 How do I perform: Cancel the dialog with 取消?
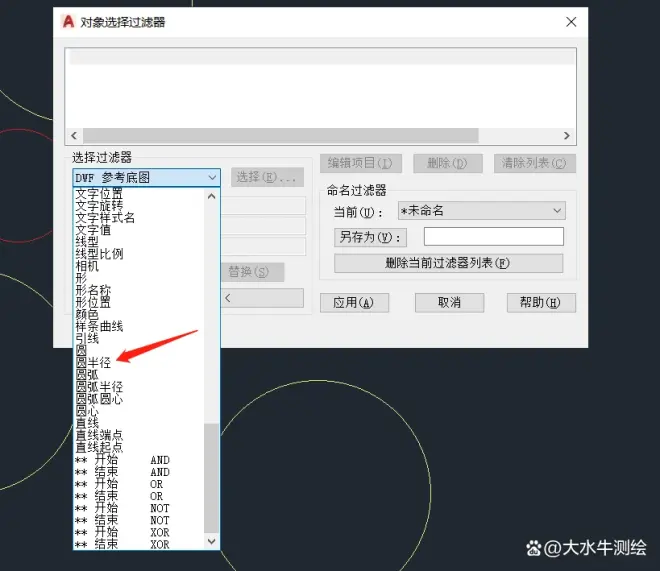449,303
